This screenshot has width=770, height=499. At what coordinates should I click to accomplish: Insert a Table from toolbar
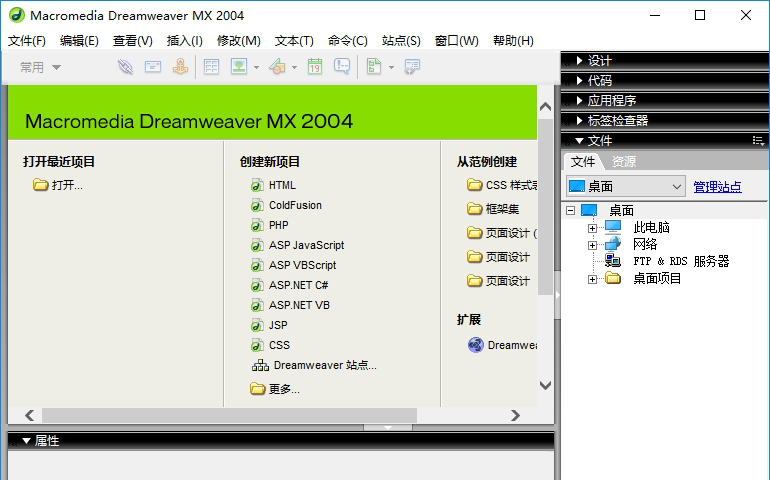pyautogui.click(x=211, y=66)
